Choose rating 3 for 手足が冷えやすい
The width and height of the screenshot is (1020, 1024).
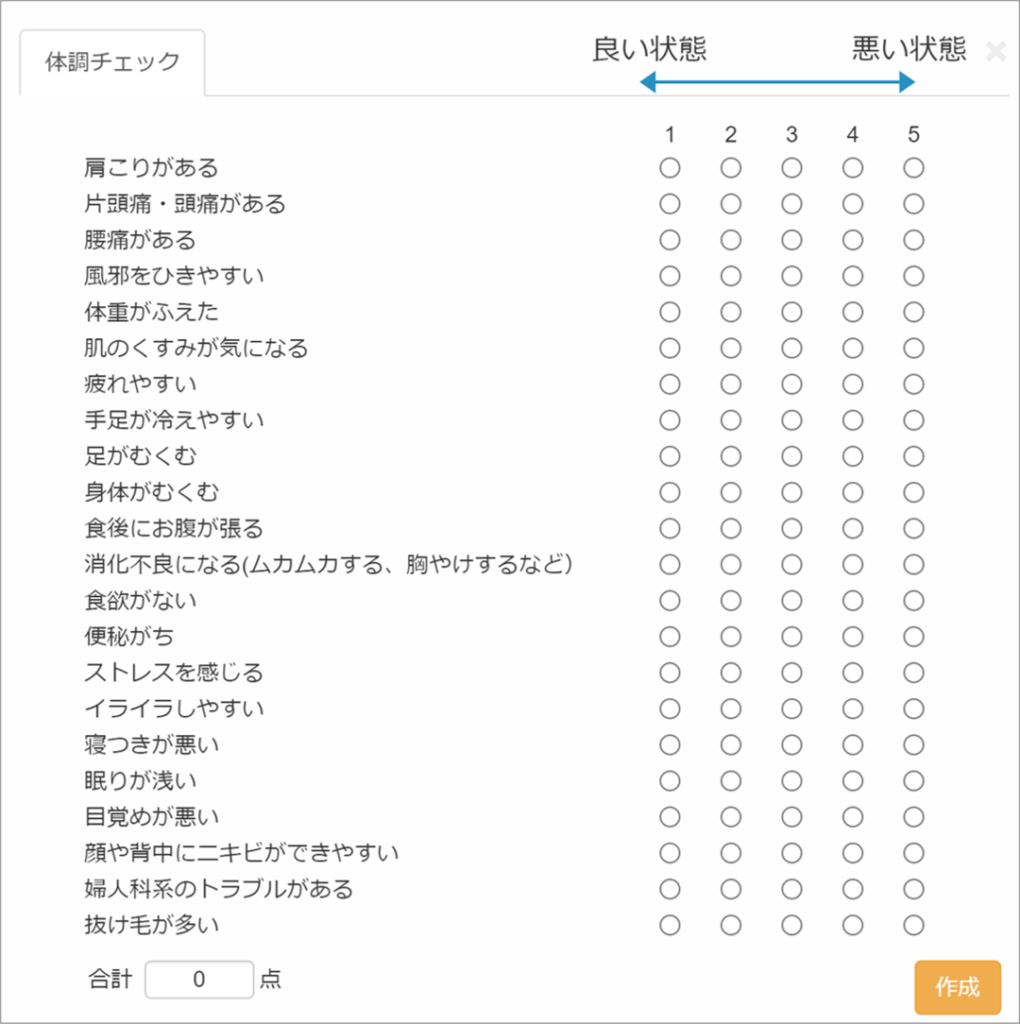coord(792,420)
